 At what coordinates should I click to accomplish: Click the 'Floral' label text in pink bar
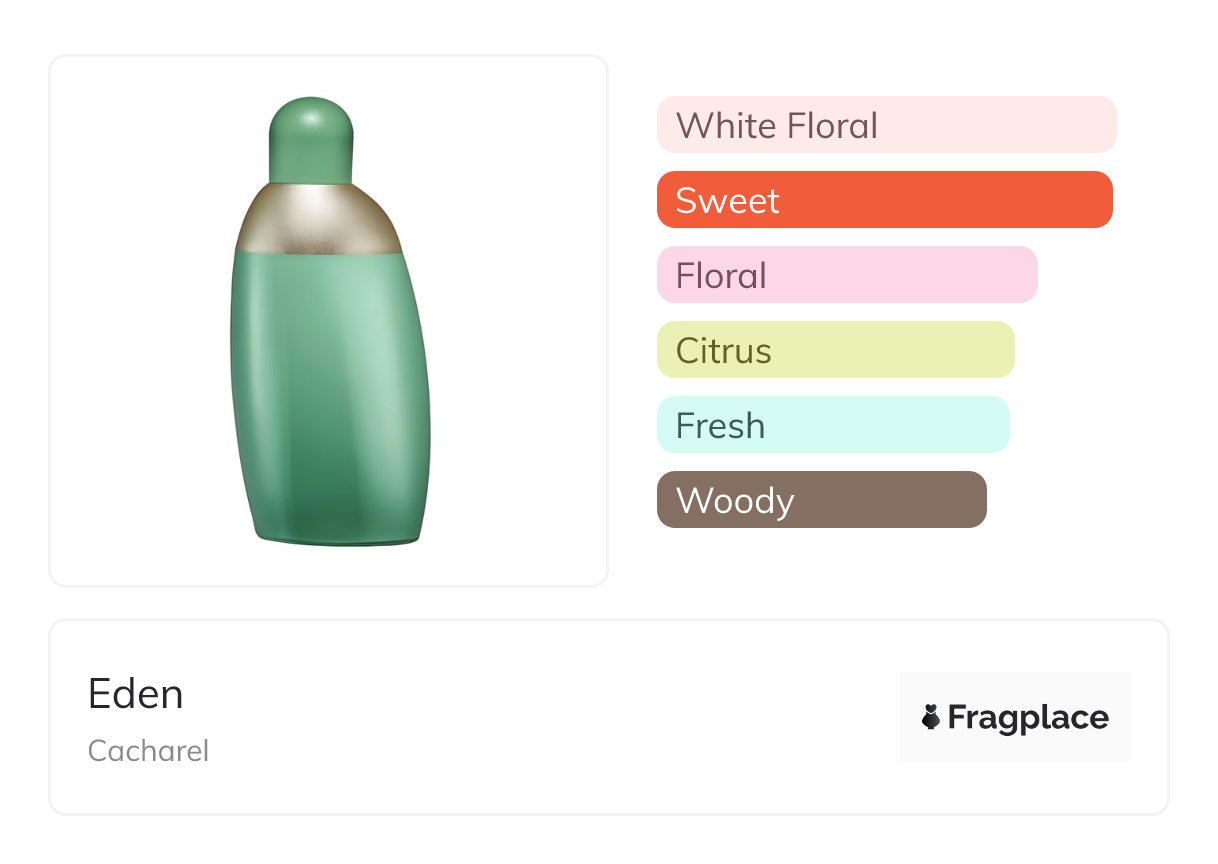(721, 276)
